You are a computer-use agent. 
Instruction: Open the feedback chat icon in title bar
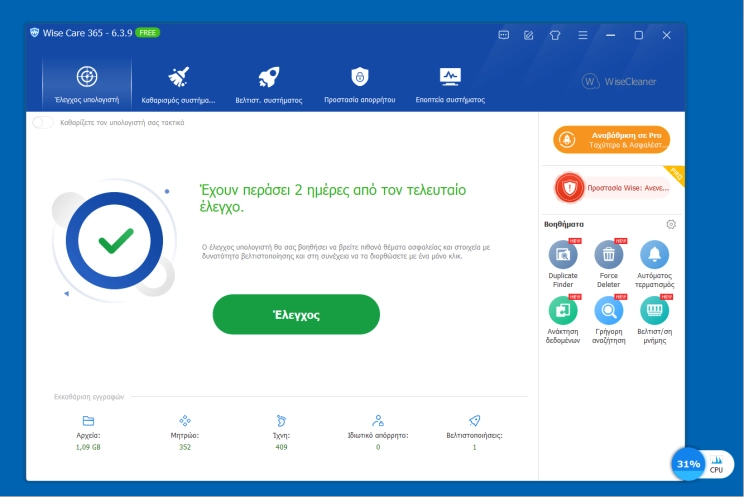click(503, 35)
